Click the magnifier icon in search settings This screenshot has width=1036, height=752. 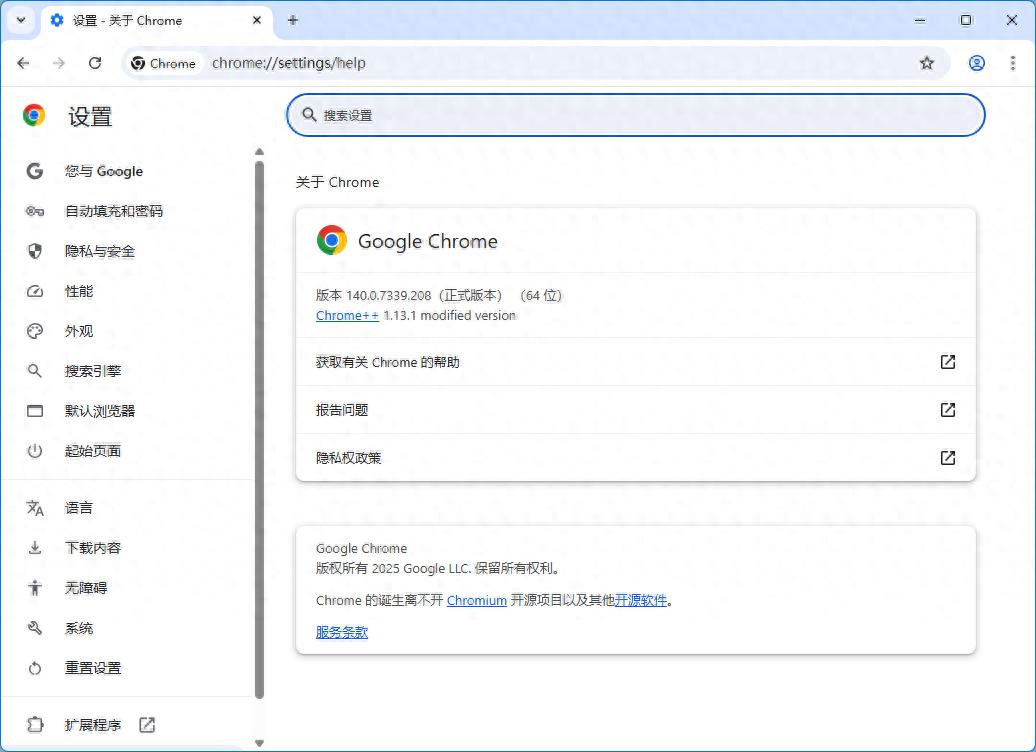pyautogui.click(x=309, y=115)
